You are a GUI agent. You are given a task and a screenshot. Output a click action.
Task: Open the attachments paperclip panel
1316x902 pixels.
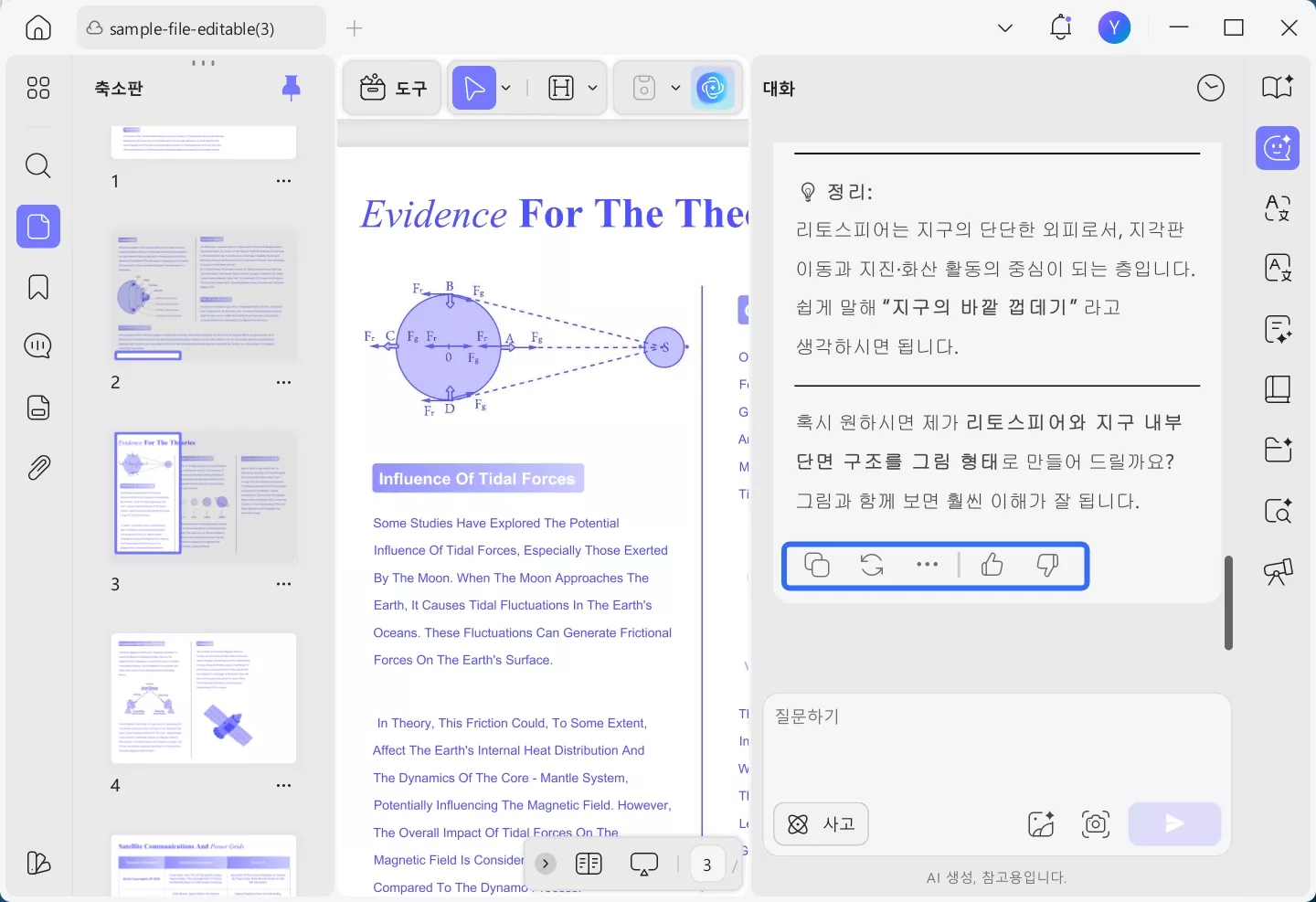[38, 468]
